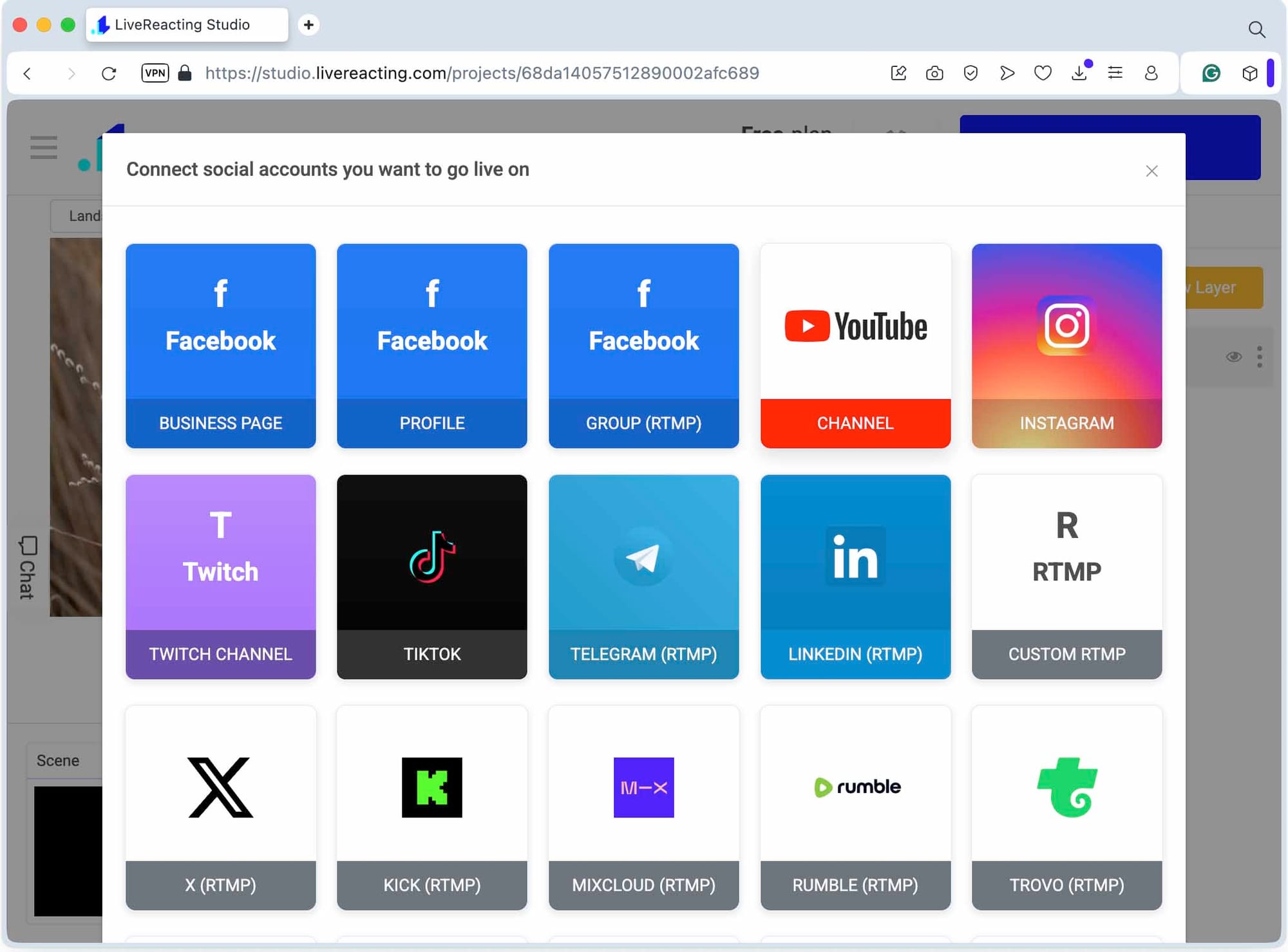Image resolution: width=1288 pixels, height=952 pixels.
Task: Toggle layer visibility eye icon
Action: (x=1233, y=357)
